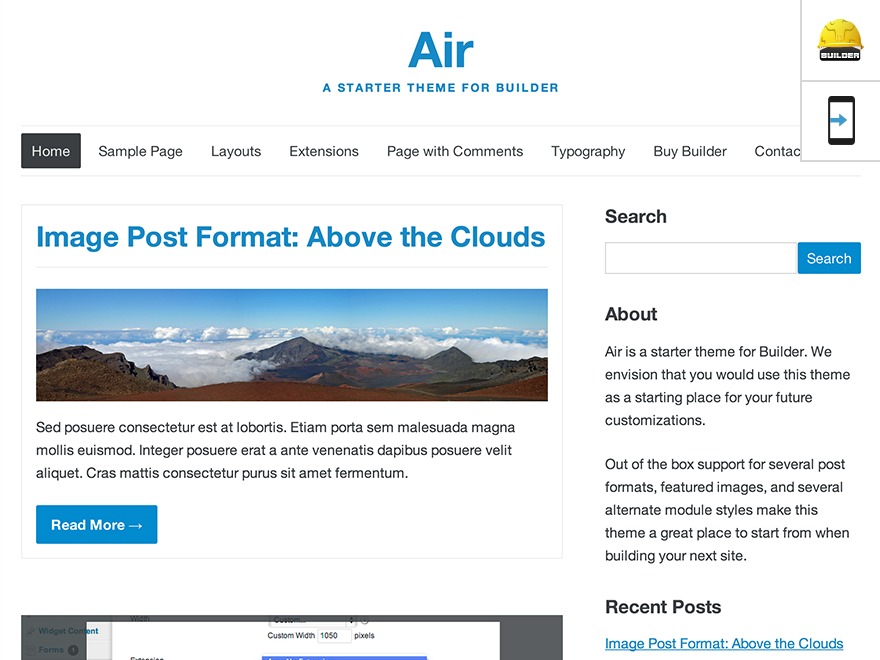Visit the Buy Builder menu link
Screen dimensions: 880x660
pyautogui.click(x=690, y=152)
